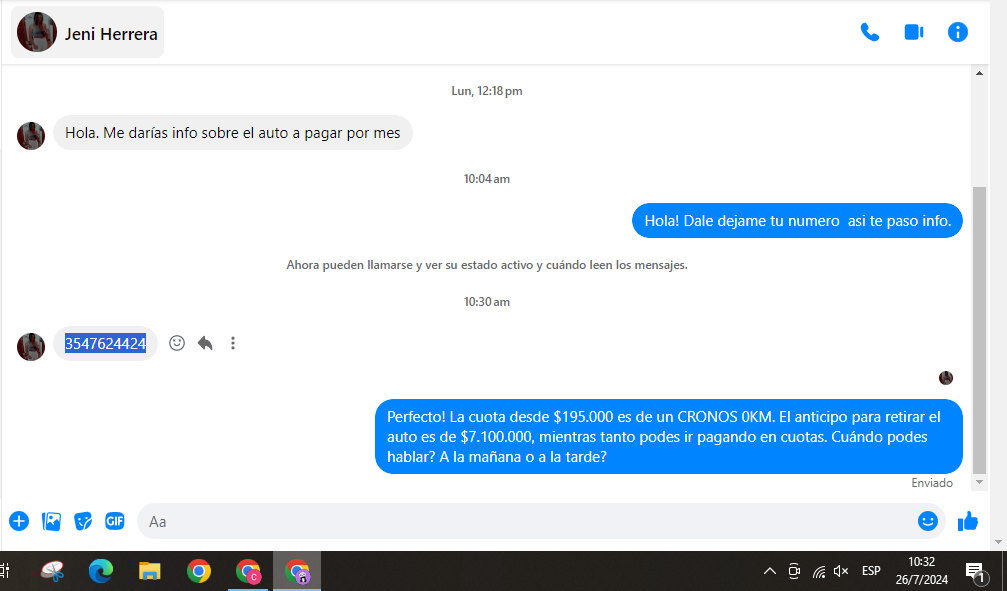The width and height of the screenshot is (1007, 591).
Task: Click the '10:30 am' timestamp
Action: pyautogui.click(x=487, y=302)
